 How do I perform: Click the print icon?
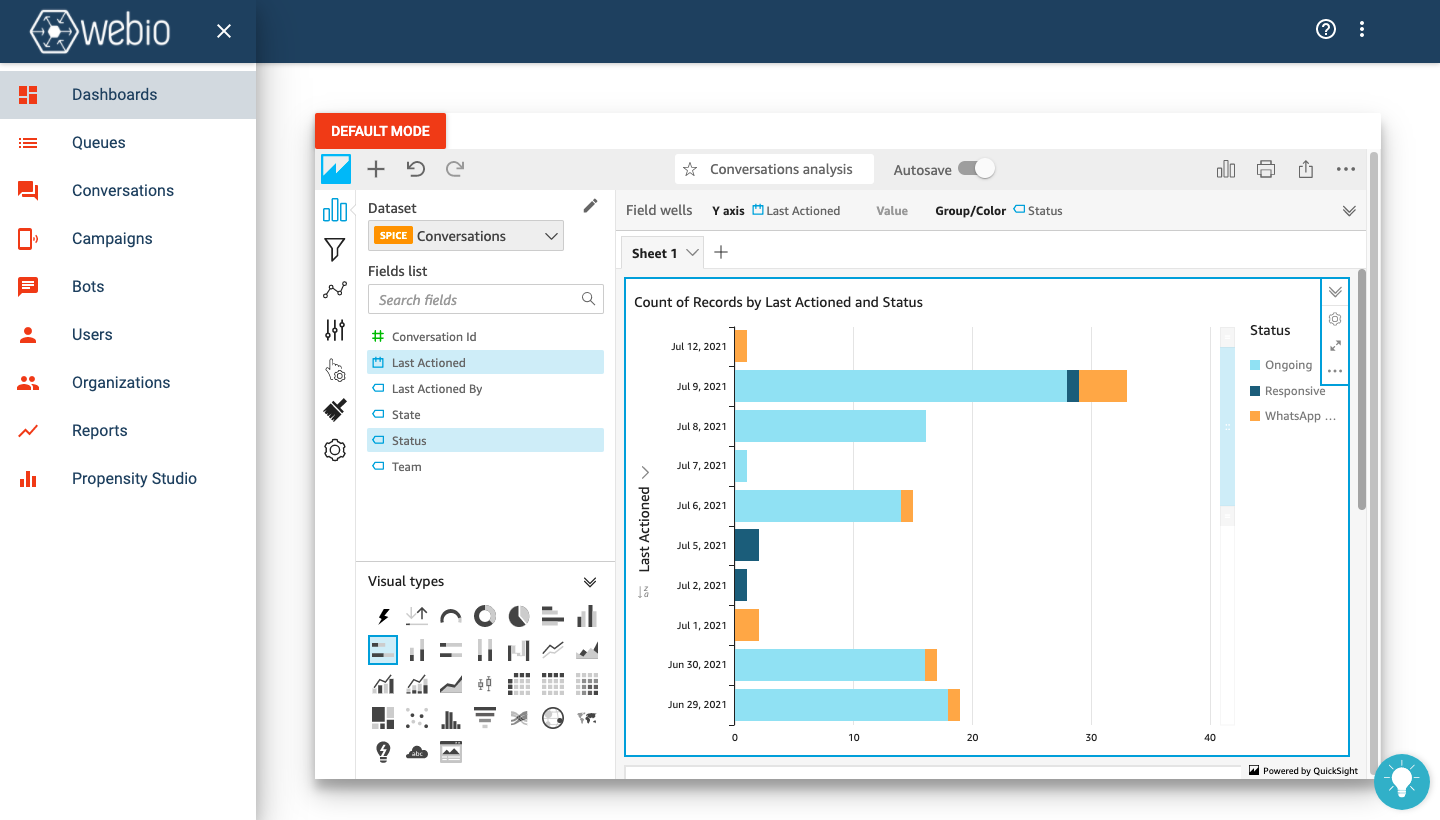pos(1266,169)
